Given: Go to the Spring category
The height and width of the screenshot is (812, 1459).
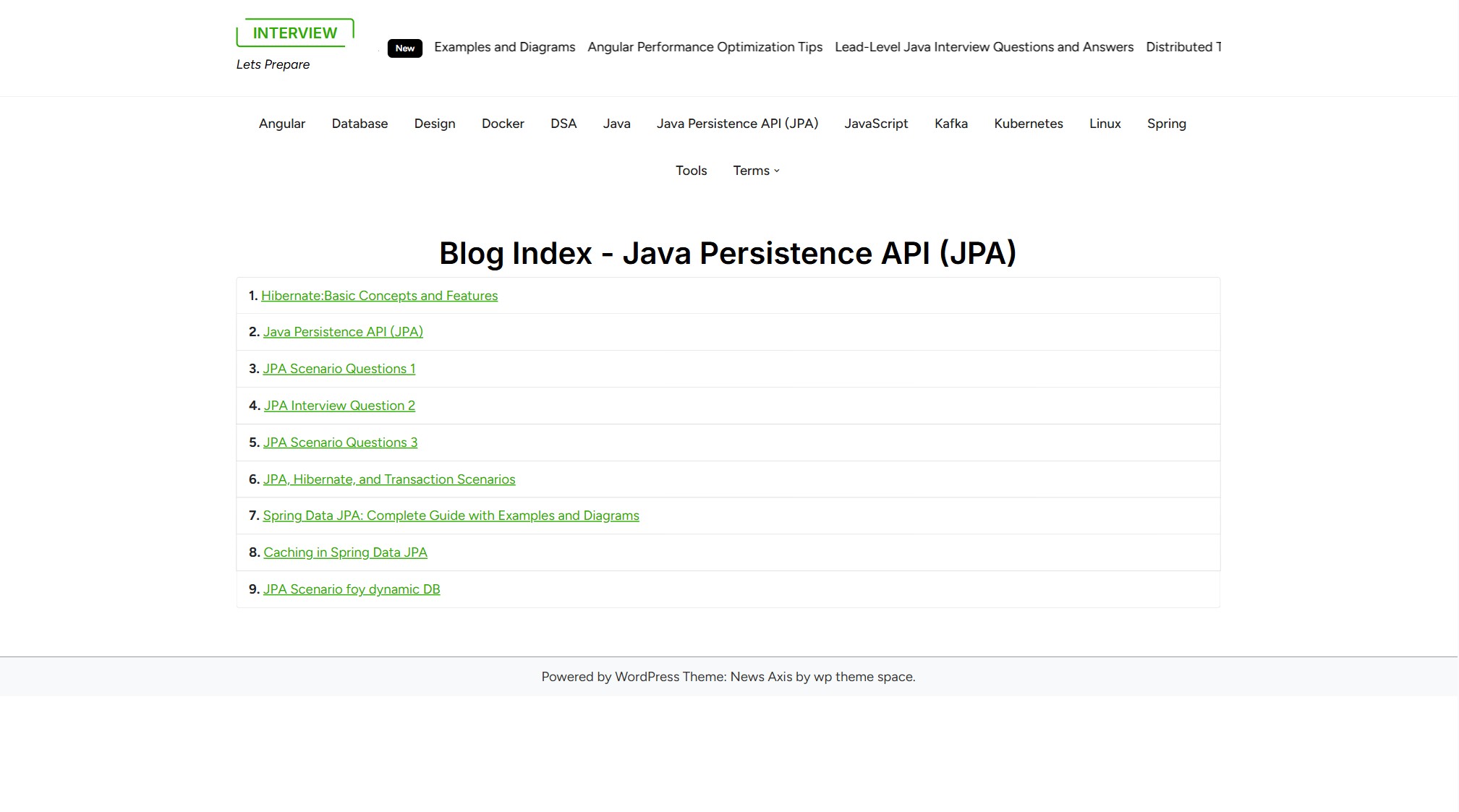Looking at the screenshot, I should (1167, 124).
